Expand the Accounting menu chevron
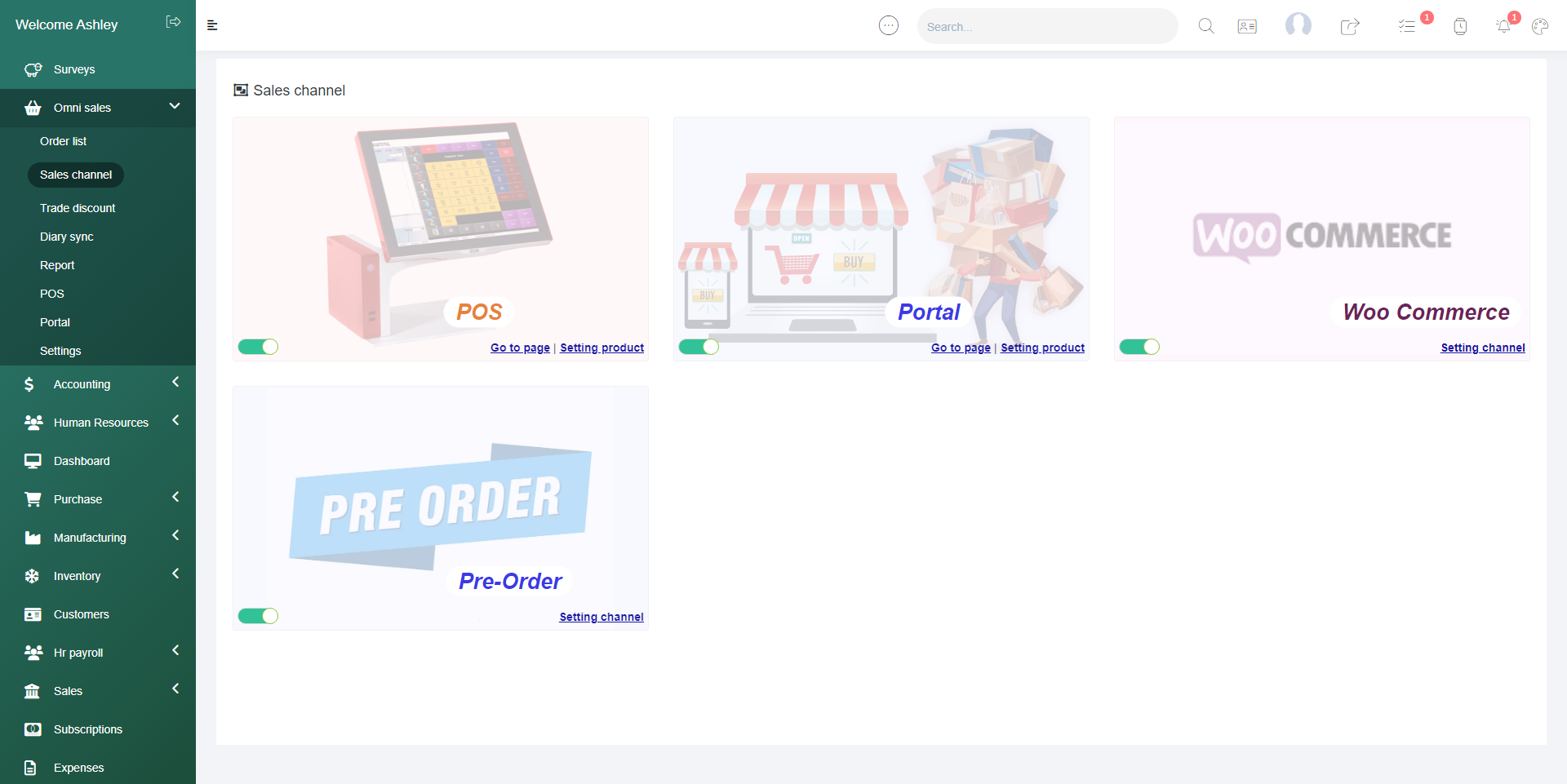Image resolution: width=1567 pixels, height=784 pixels. [175, 382]
